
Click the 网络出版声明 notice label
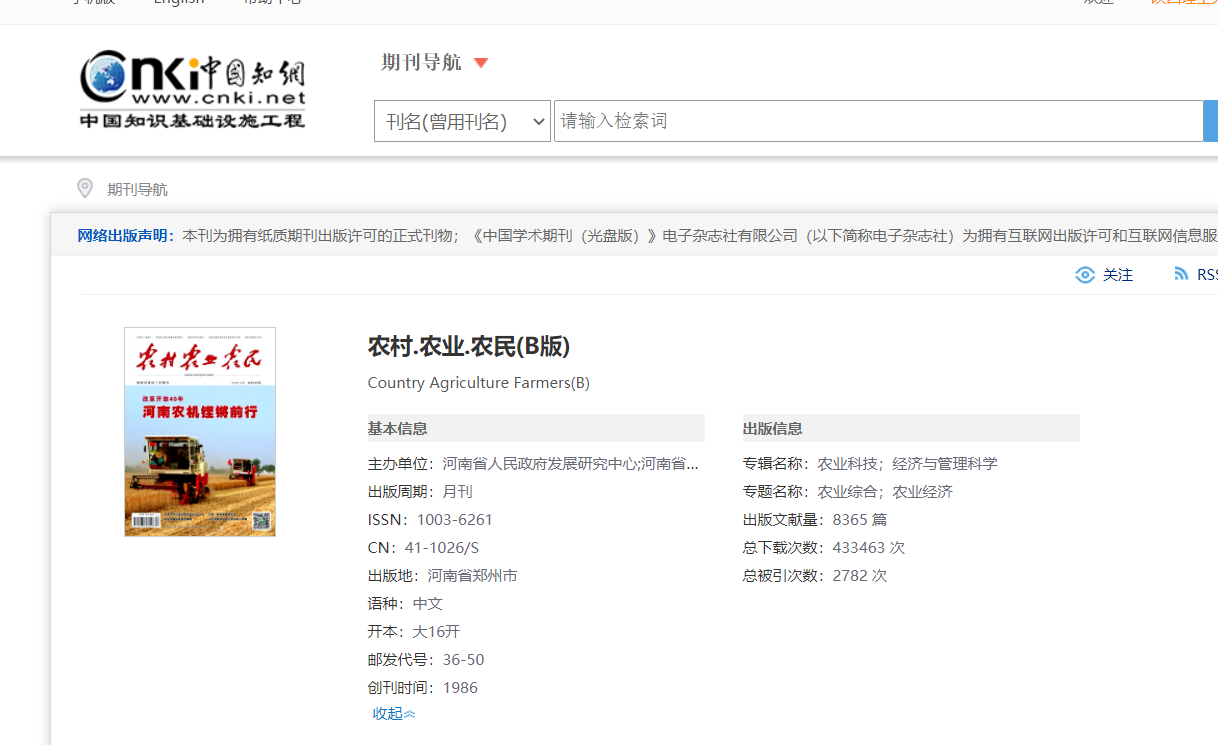(126, 236)
